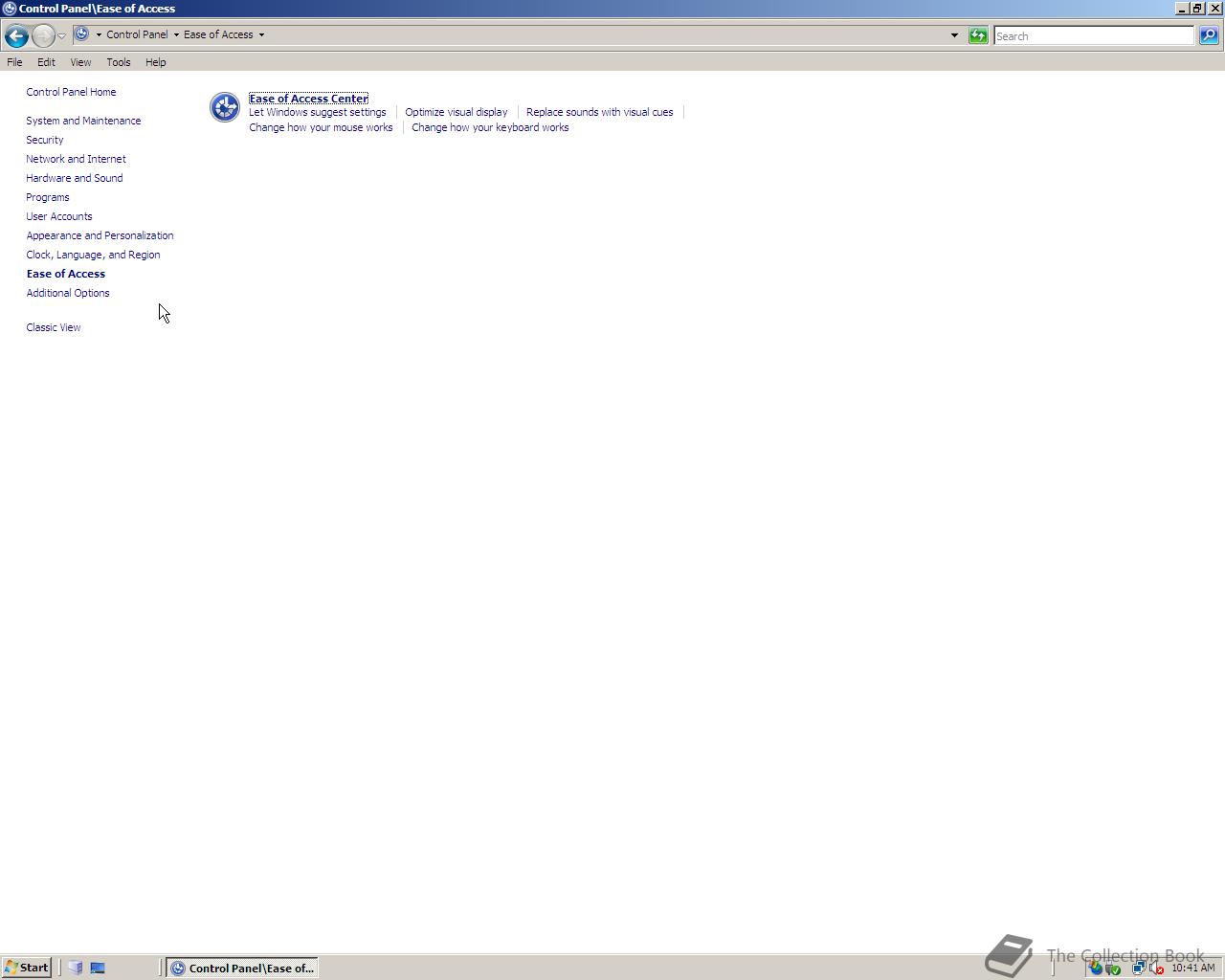Open the View menu
Image resolution: width=1225 pixels, height=980 pixels.
pos(80,62)
